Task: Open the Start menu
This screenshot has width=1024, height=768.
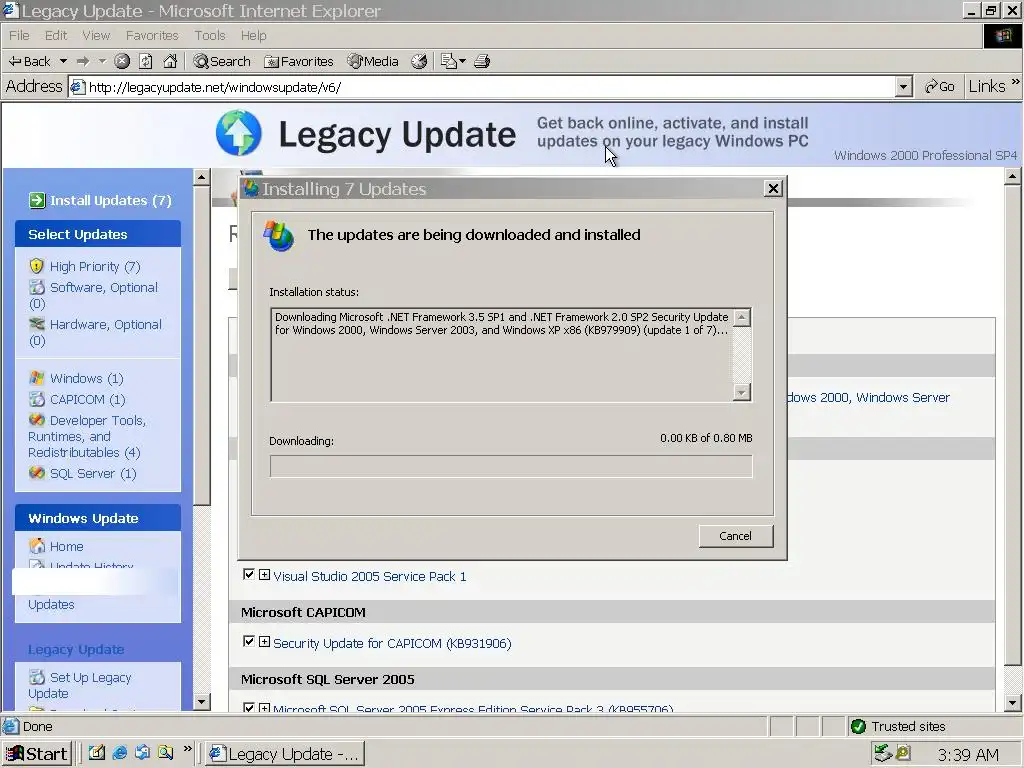Action: [x=37, y=754]
